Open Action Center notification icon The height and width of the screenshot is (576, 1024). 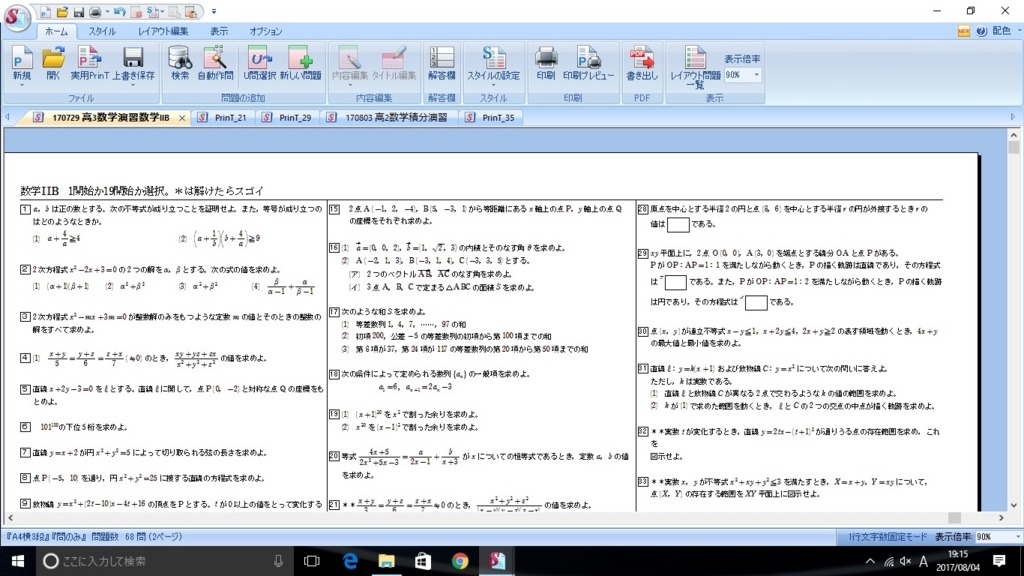(999, 561)
